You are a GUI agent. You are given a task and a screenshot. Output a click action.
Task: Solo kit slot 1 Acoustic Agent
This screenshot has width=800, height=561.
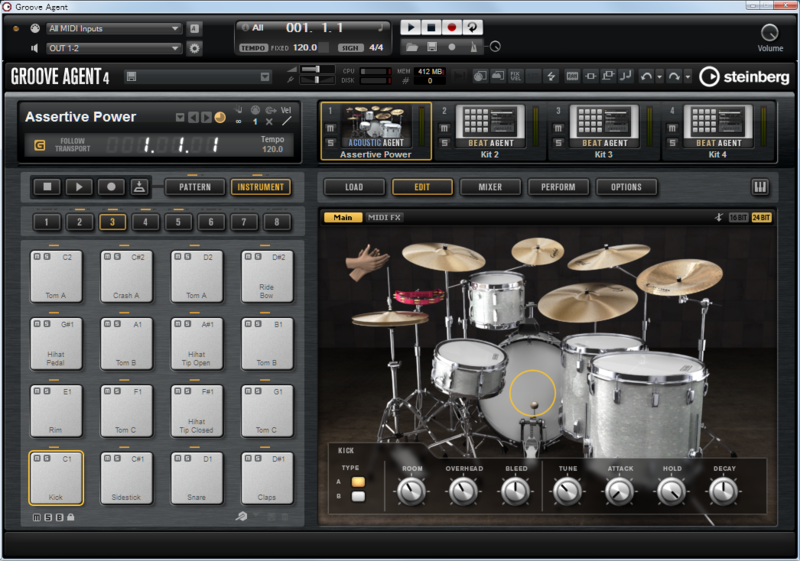(x=331, y=143)
